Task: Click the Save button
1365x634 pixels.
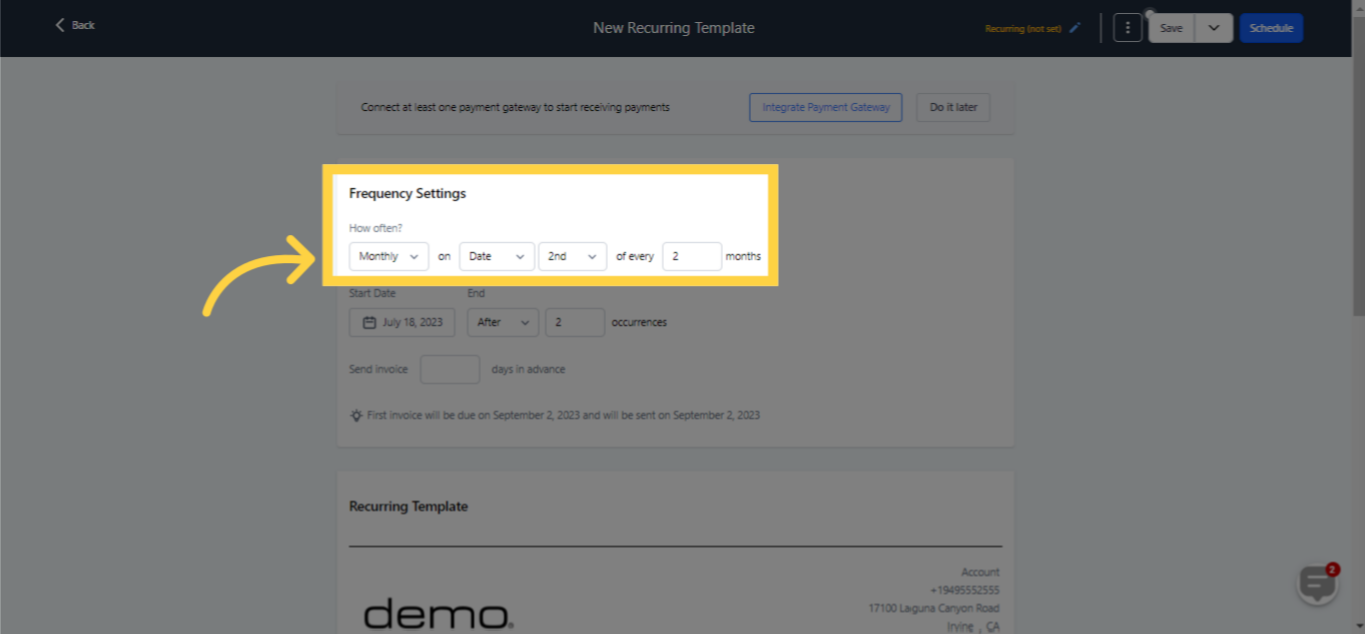Action: point(1171,28)
